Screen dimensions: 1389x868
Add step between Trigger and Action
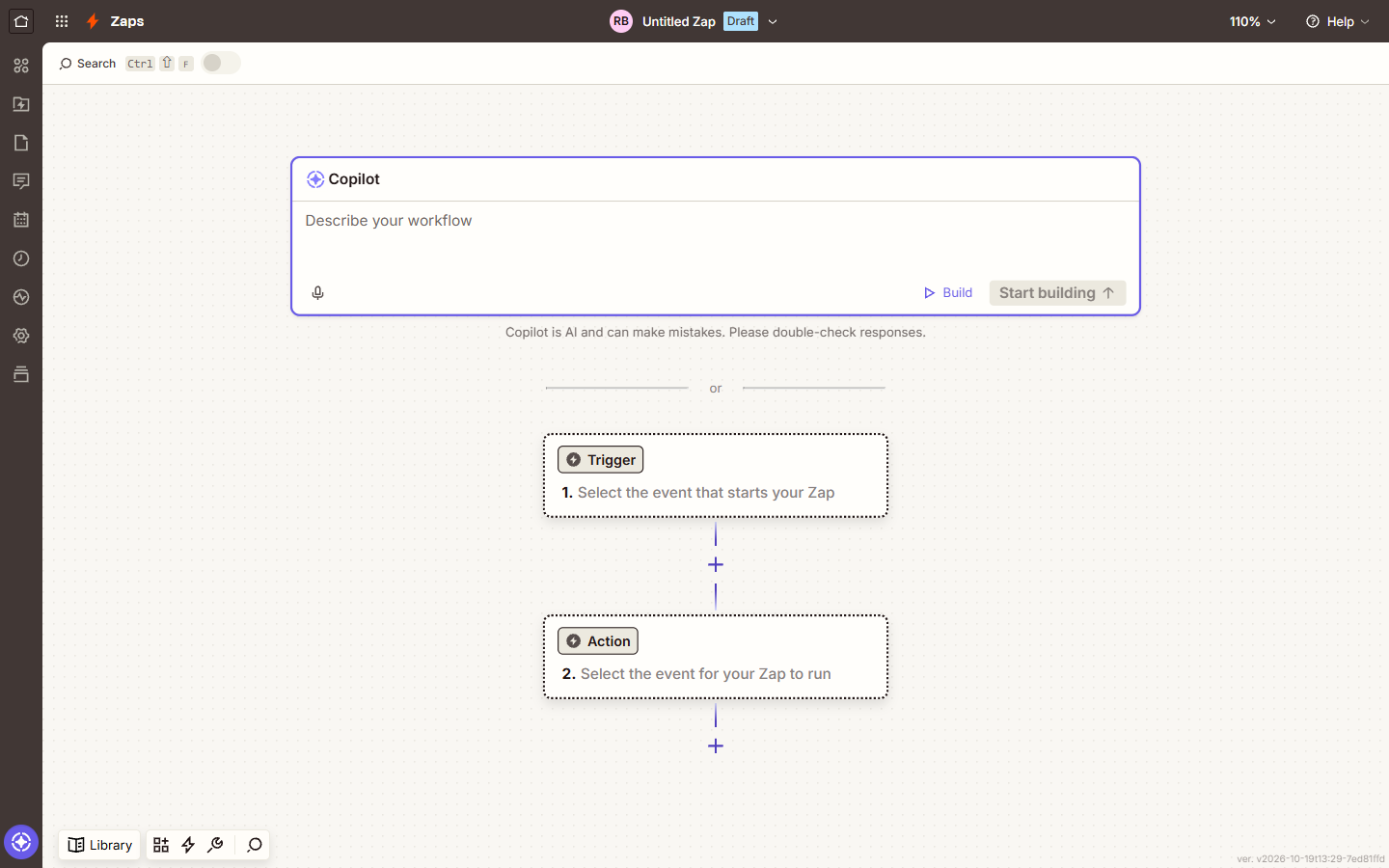715,565
